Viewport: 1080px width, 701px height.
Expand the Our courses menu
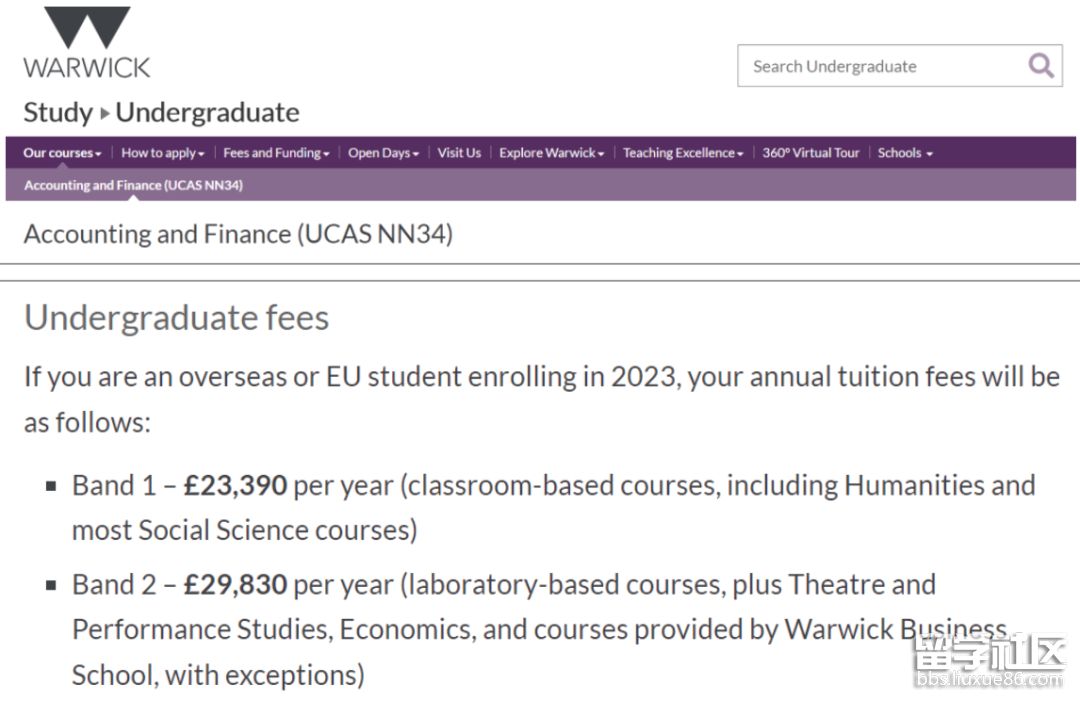click(62, 153)
